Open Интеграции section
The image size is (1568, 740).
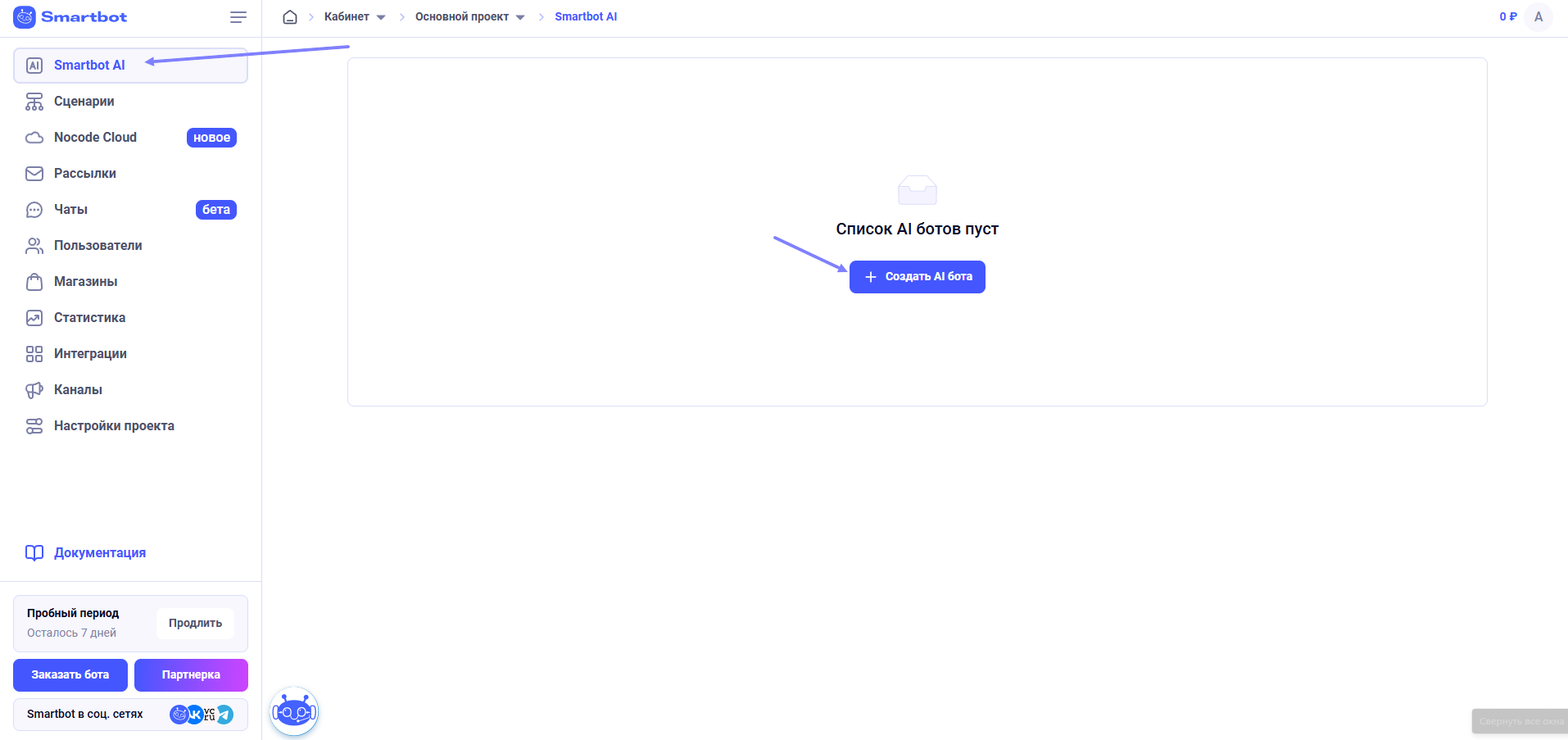[90, 354]
